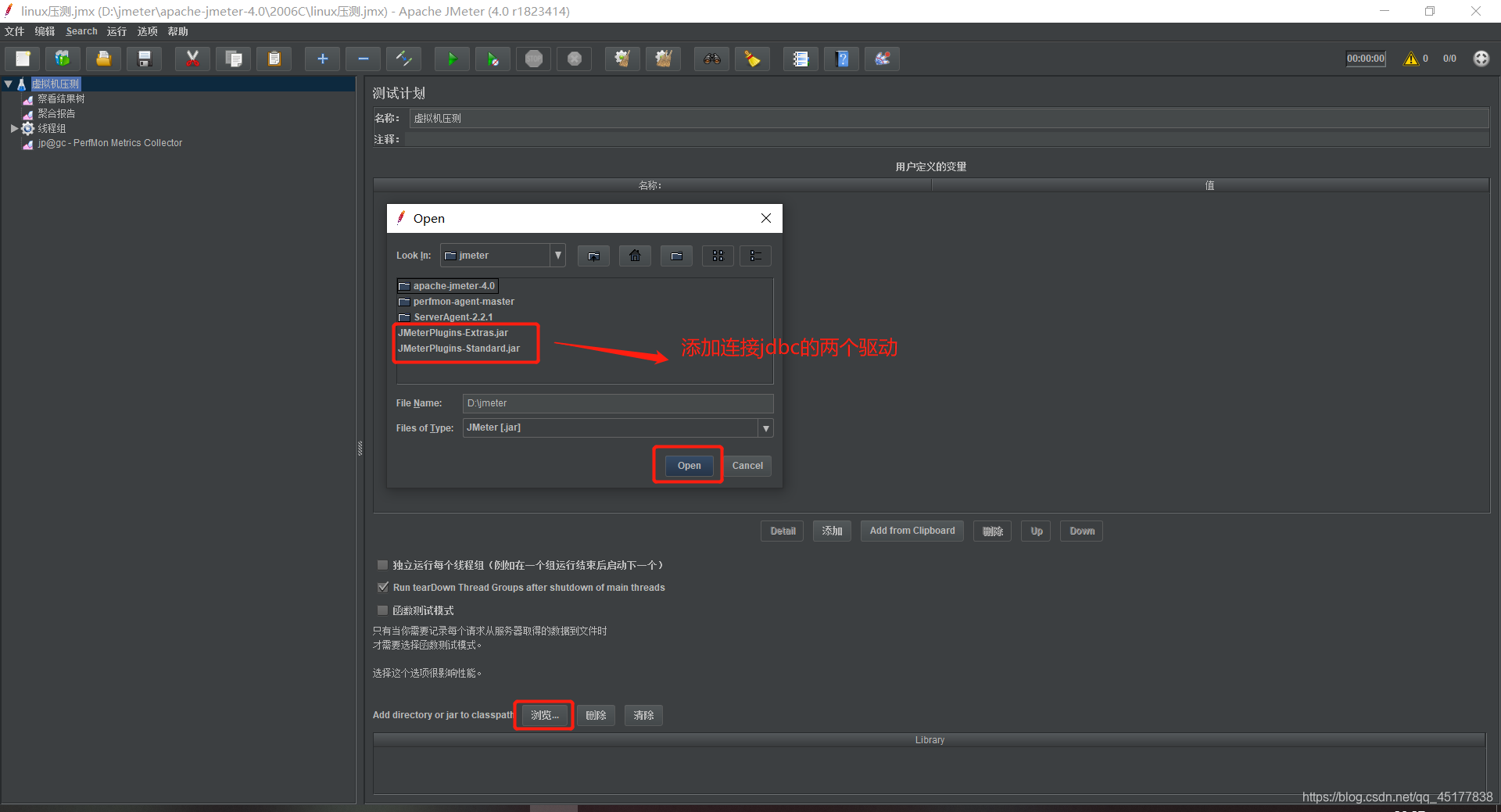This screenshot has height=812, width=1501.
Task: Expand the 线程组 thread group node
Action: coord(14,128)
